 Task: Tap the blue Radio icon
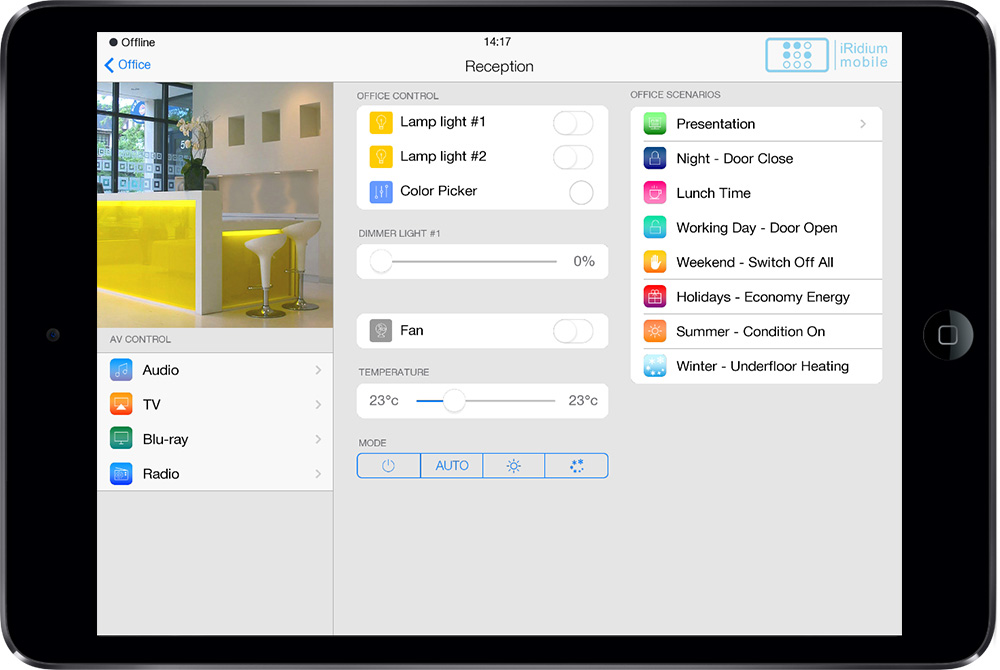(121, 474)
